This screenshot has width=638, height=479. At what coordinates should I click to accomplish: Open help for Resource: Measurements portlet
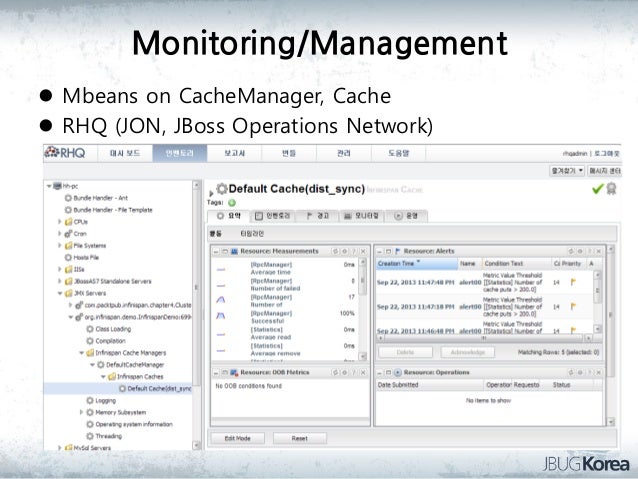pos(354,252)
